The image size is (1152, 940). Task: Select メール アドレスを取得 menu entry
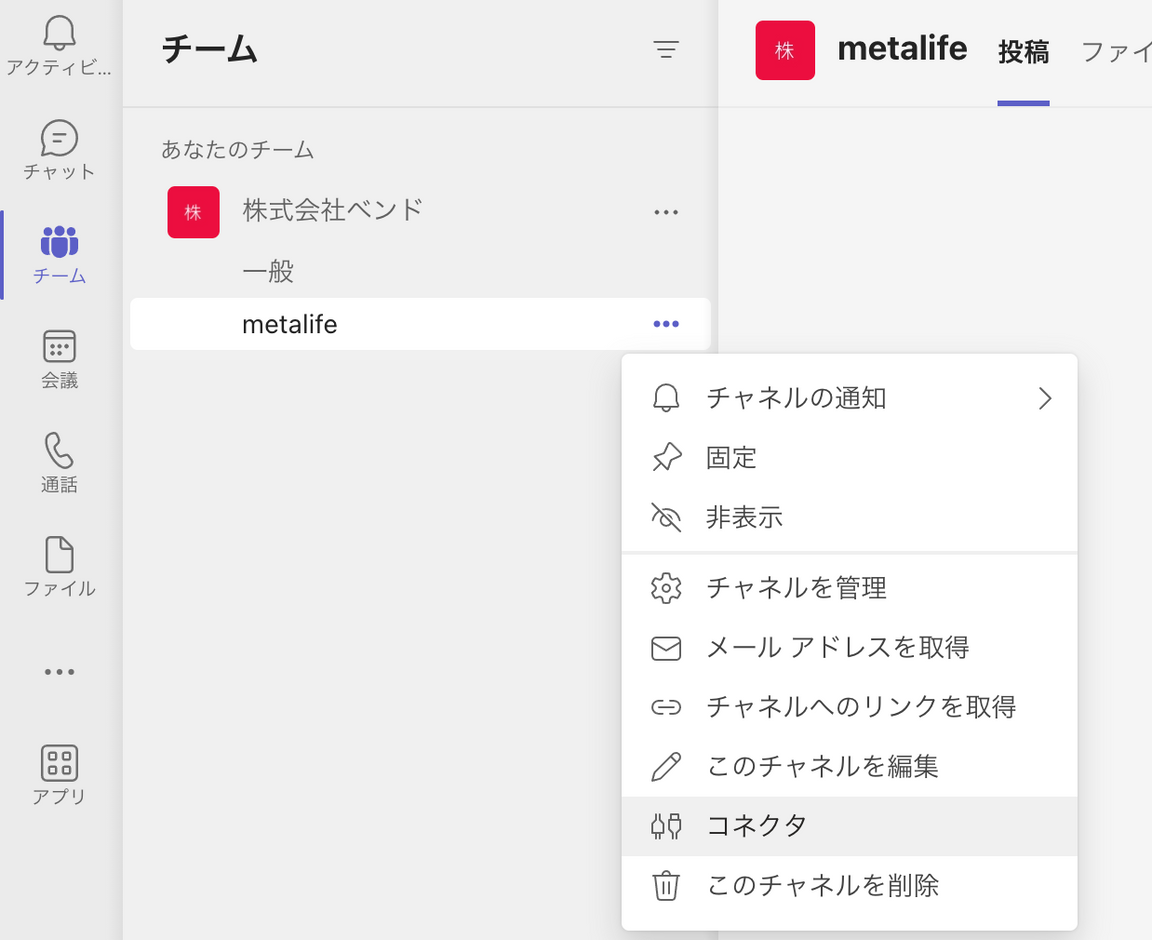click(x=849, y=647)
